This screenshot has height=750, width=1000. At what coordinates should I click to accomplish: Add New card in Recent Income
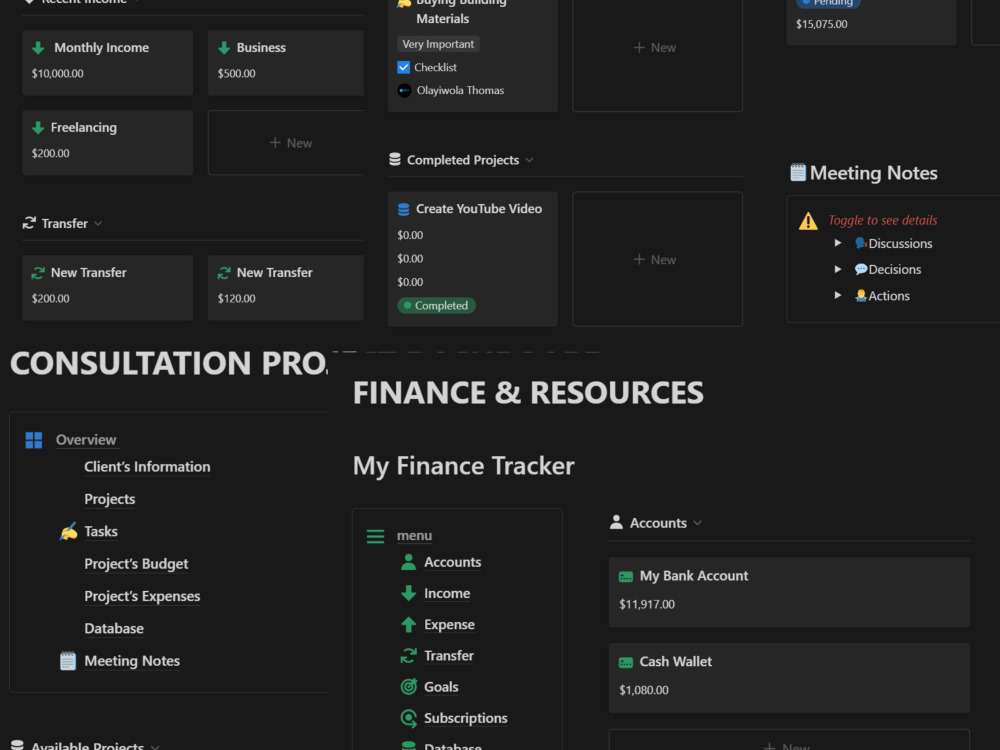click(286, 143)
